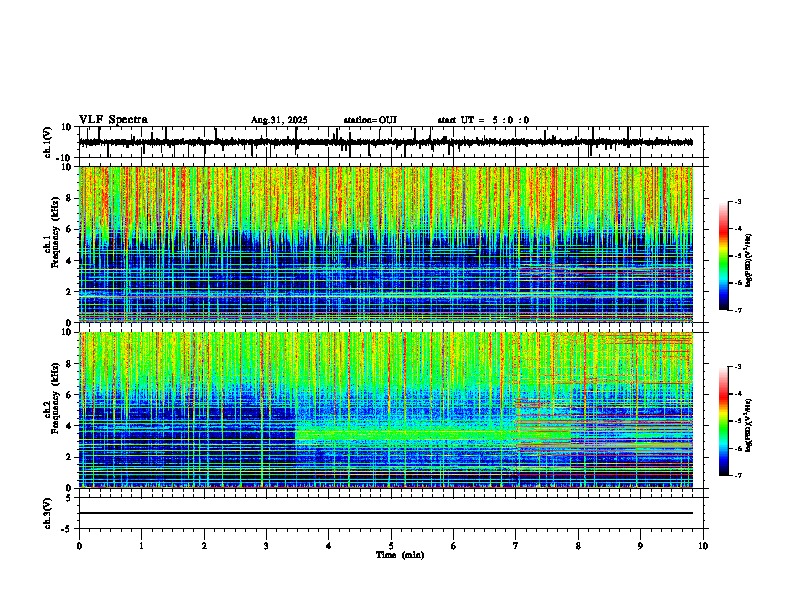Viewport: 792px width, 612px height.
Task: Click time axis tick label "9"
Action: click(x=640, y=546)
